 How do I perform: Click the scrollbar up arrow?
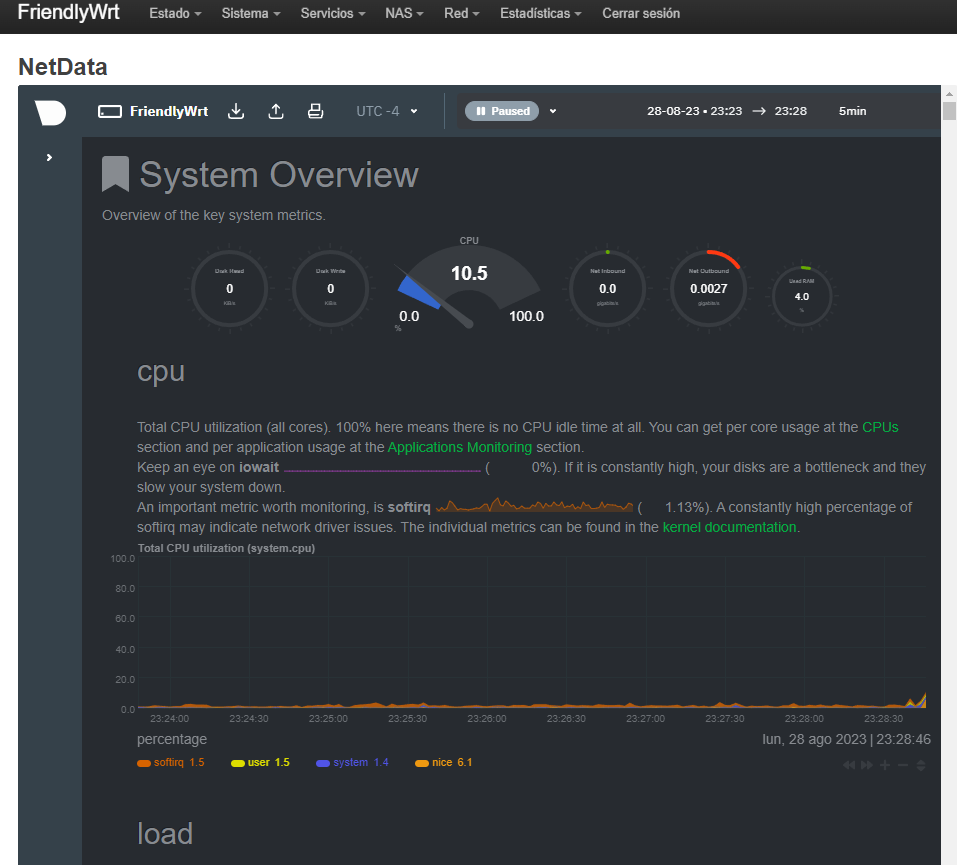tap(949, 94)
